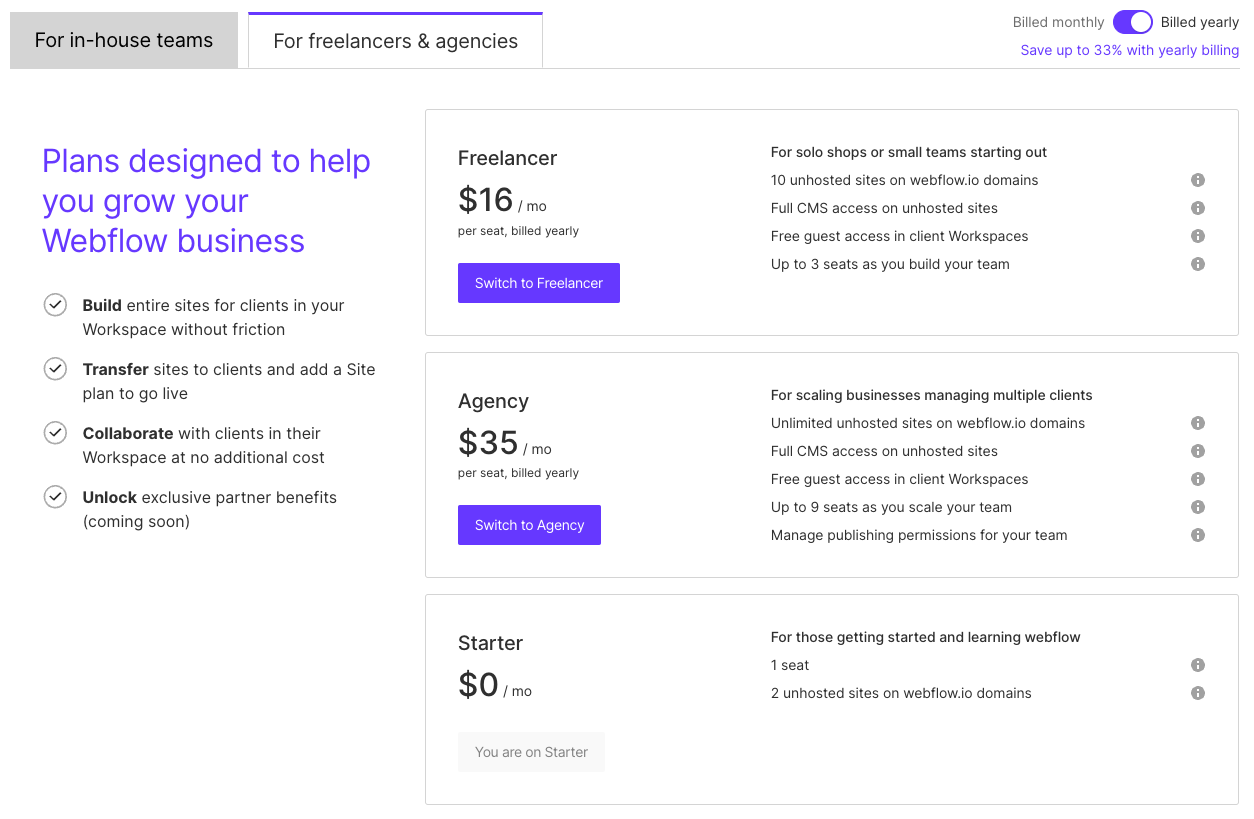The image size is (1254, 819).
Task: Click the You are on Starter button
Action: pos(531,752)
